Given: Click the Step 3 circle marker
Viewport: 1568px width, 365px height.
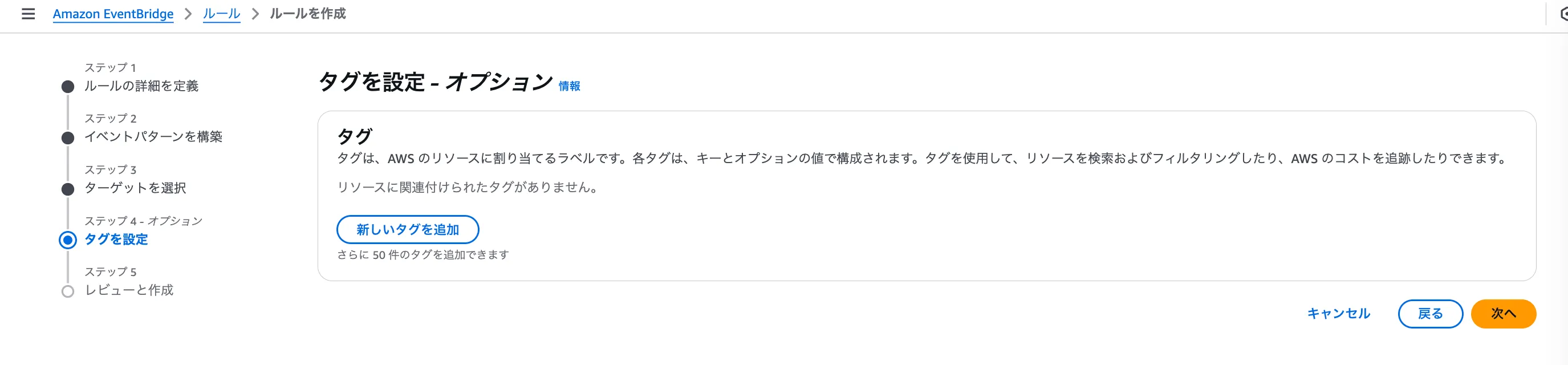Looking at the screenshot, I should (68, 189).
